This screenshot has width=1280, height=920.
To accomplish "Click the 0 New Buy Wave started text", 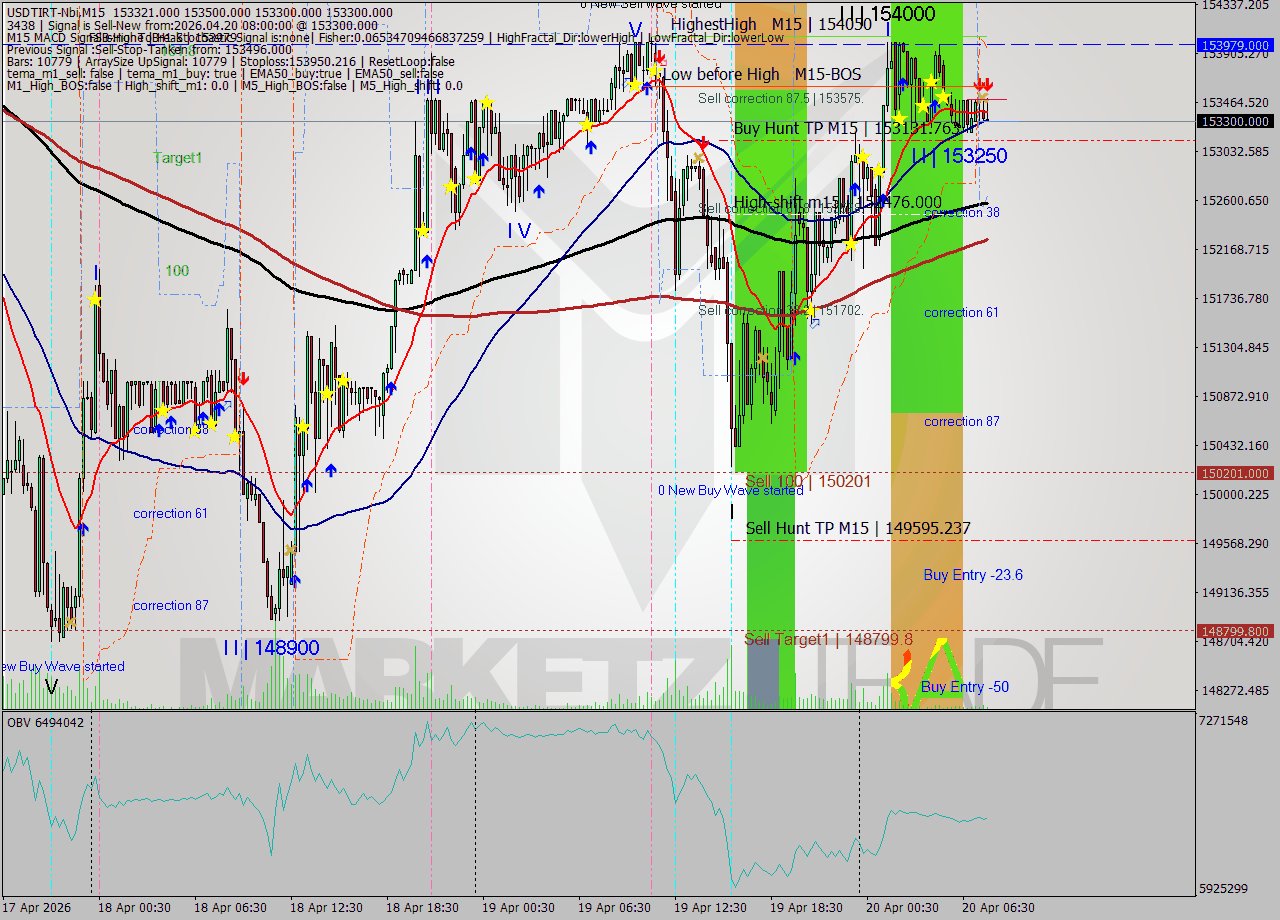I will tap(731, 490).
